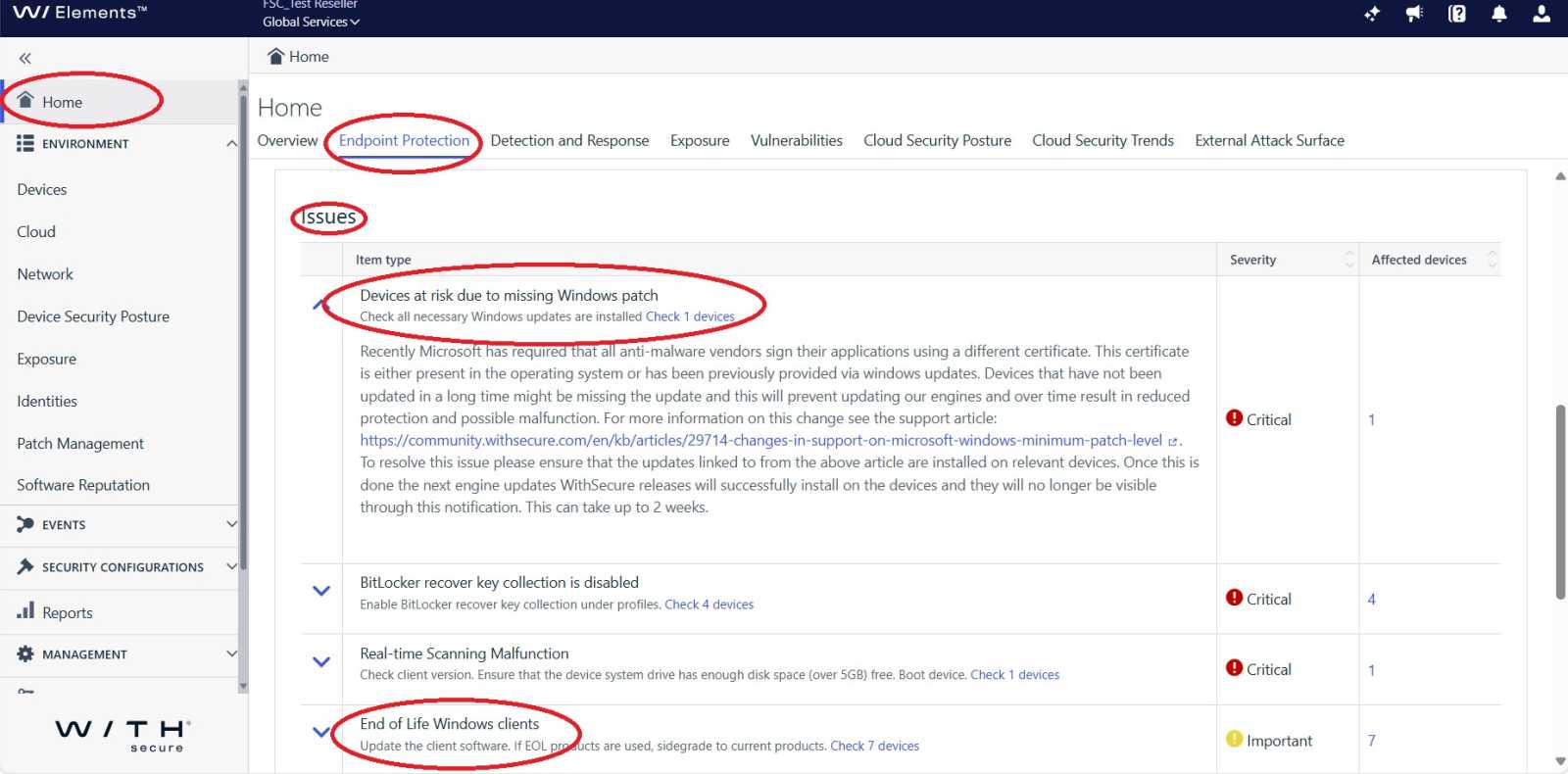
Task: Click the Reports bar chart icon
Action: pos(25,610)
